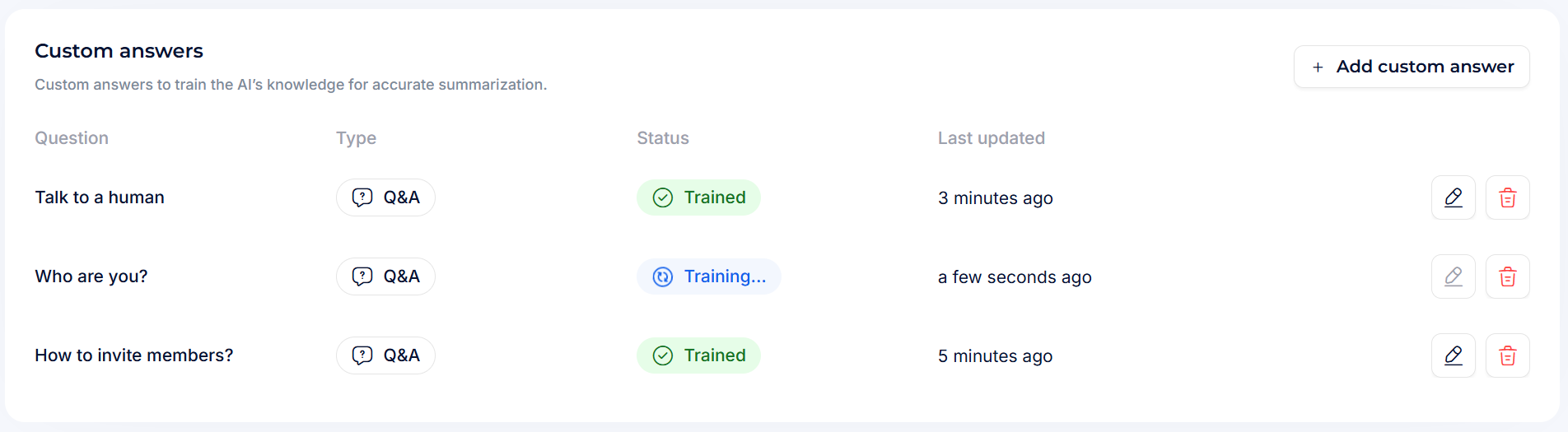The image size is (1568, 432).
Task: Edit "How to invite members?" answer
Action: (x=1453, y=355)
